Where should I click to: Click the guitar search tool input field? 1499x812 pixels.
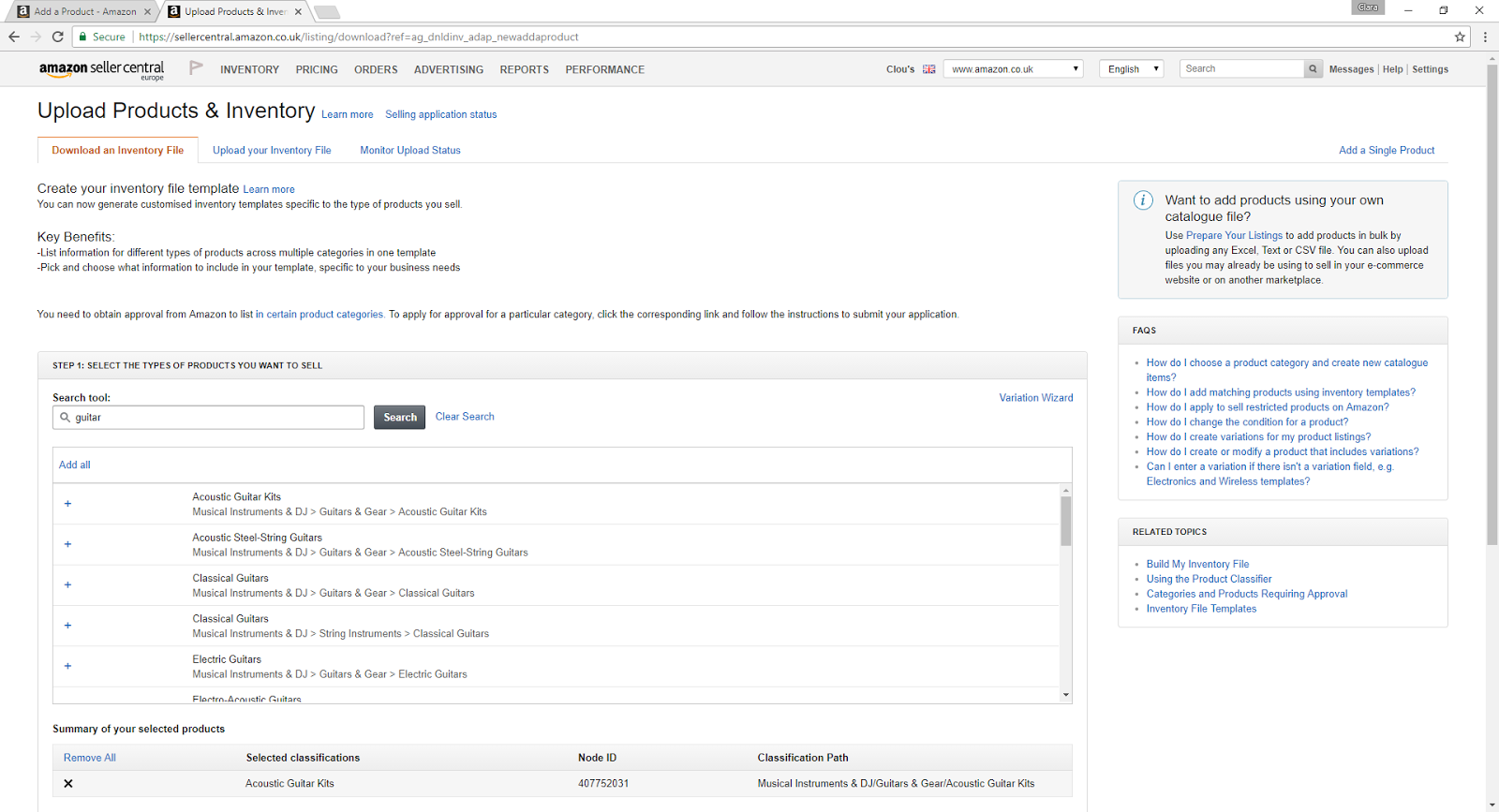point(208,418)
